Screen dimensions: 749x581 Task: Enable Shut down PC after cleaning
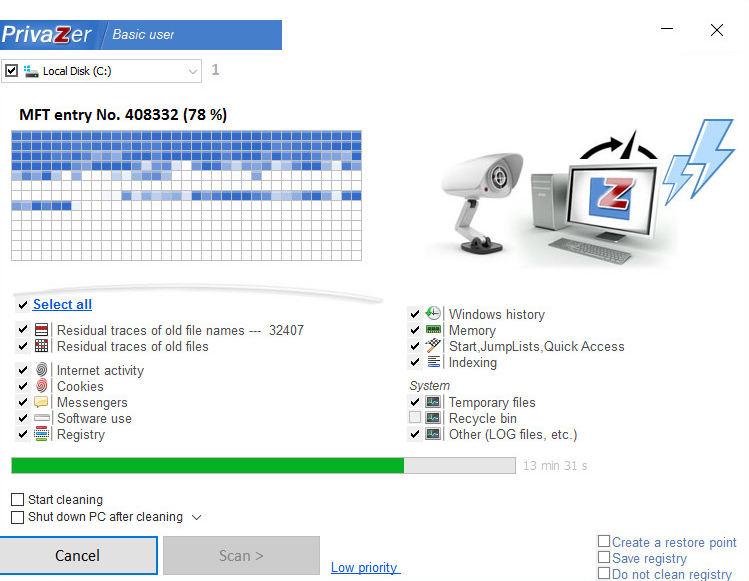click(x=17, y=517)
